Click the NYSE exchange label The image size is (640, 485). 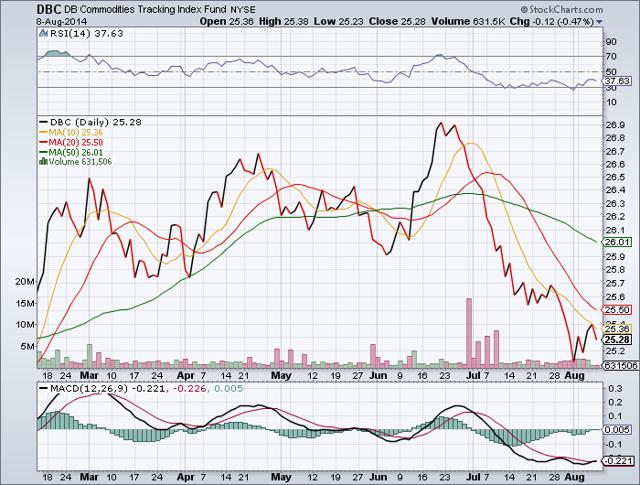click(x=242, y=10)
